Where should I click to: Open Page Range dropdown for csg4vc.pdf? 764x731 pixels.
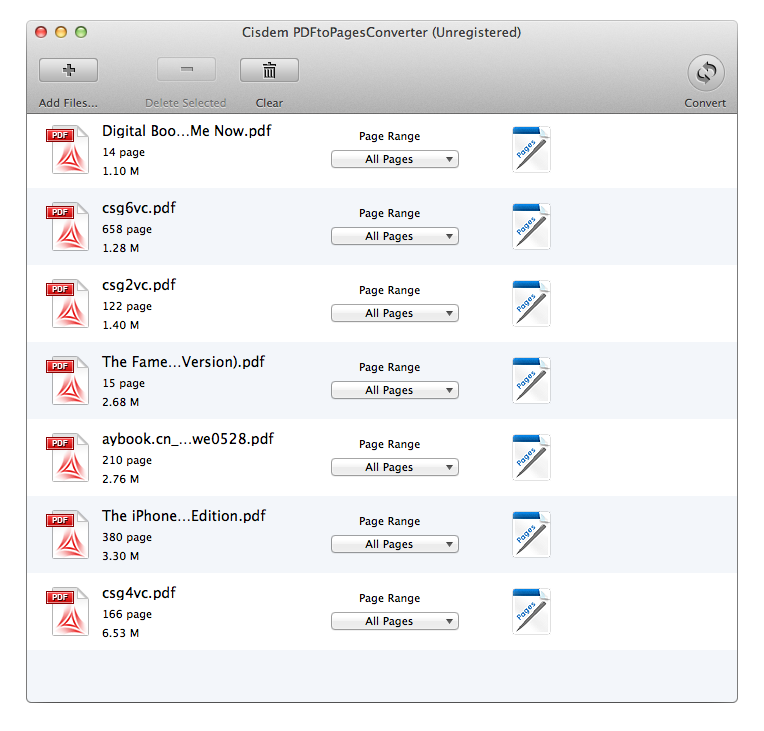(x=395, y=621)
